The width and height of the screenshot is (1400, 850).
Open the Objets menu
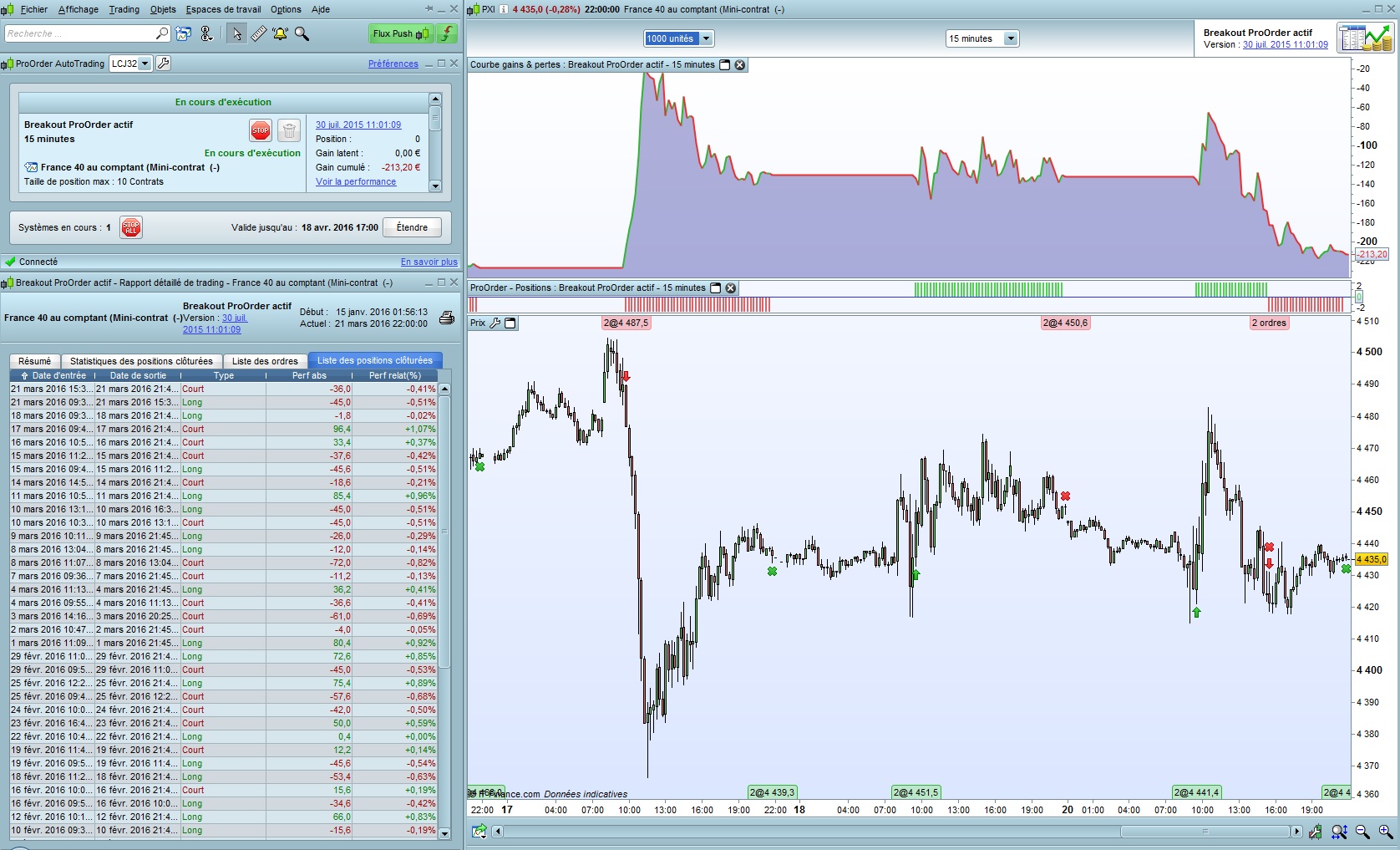coord(163,9)
